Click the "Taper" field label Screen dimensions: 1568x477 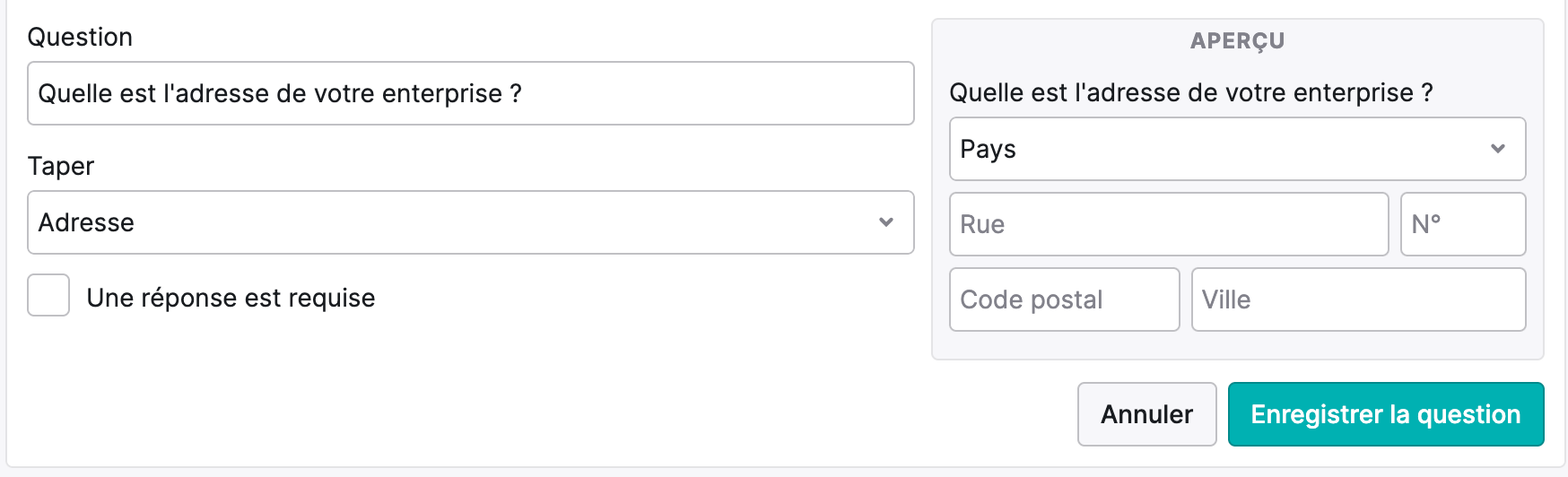click(61, 166)
